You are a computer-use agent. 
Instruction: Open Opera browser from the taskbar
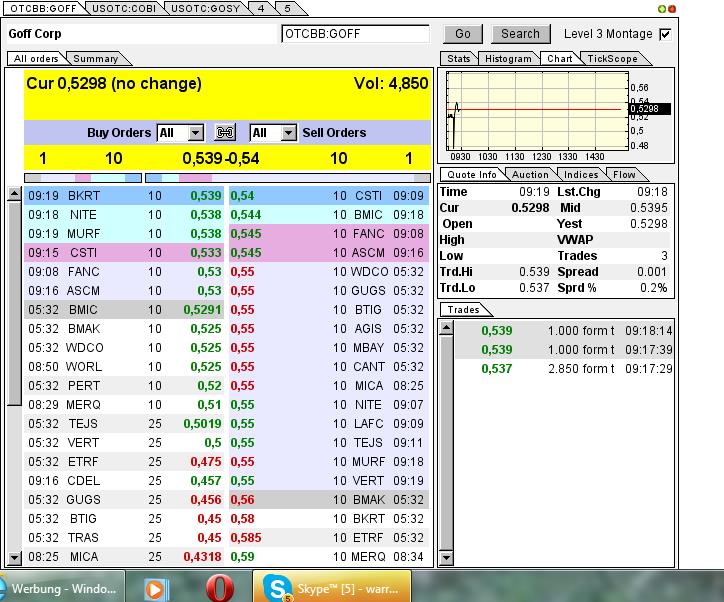click(220, 587)
